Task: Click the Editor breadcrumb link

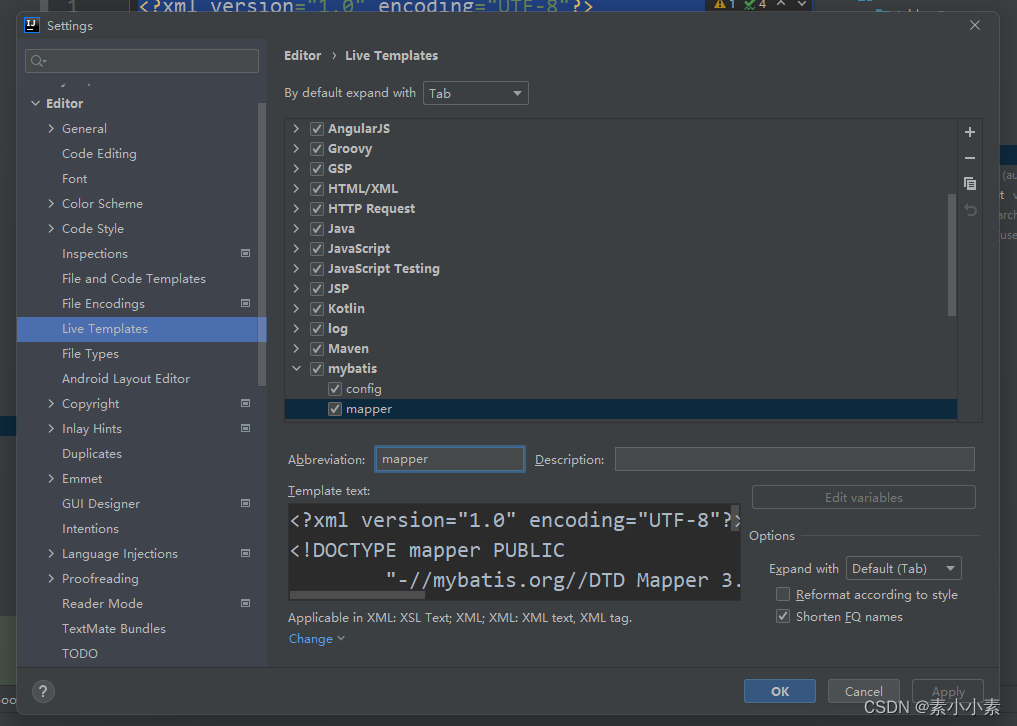Action: [302, 56]
